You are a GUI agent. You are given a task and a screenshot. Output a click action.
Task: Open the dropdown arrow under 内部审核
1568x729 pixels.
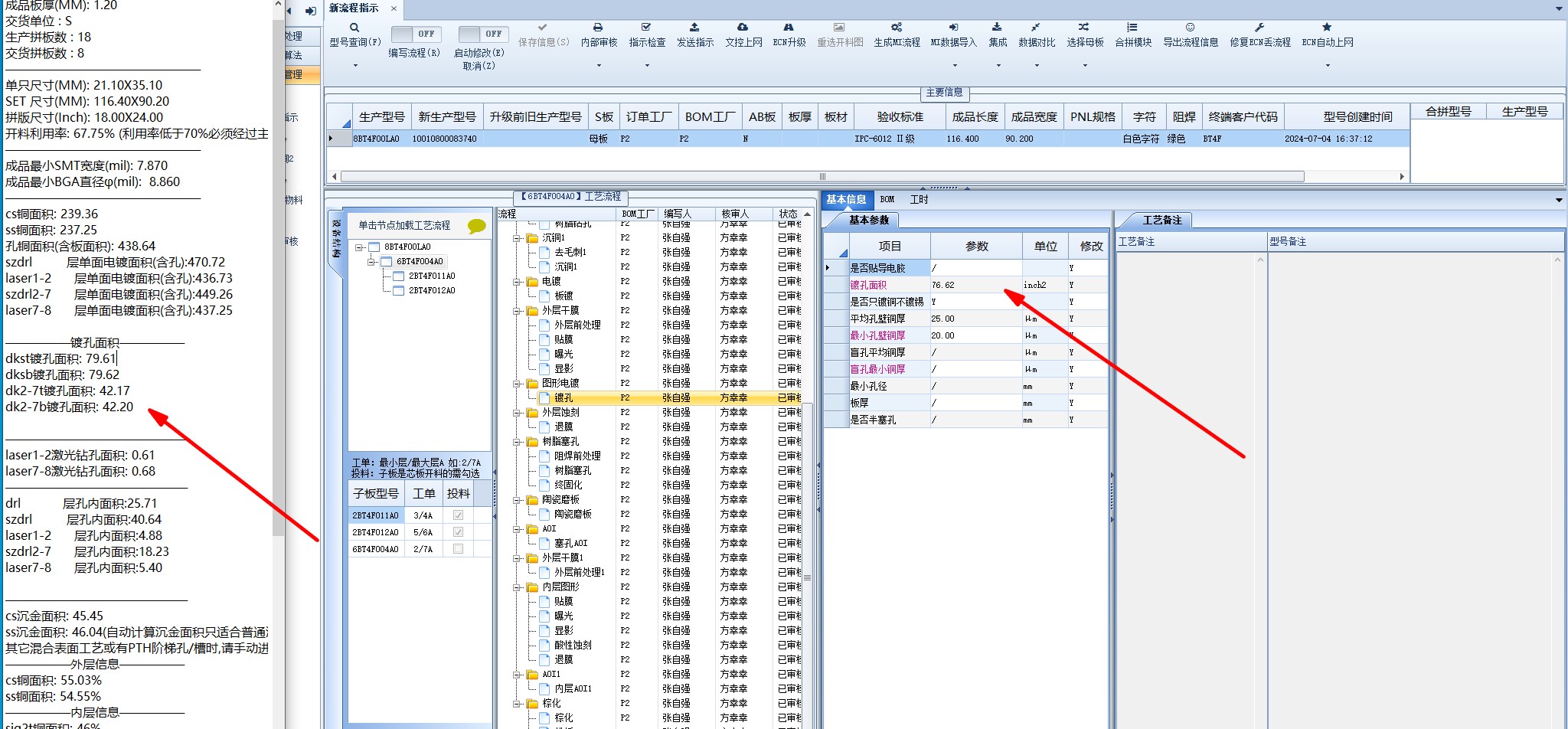[598, 66]
